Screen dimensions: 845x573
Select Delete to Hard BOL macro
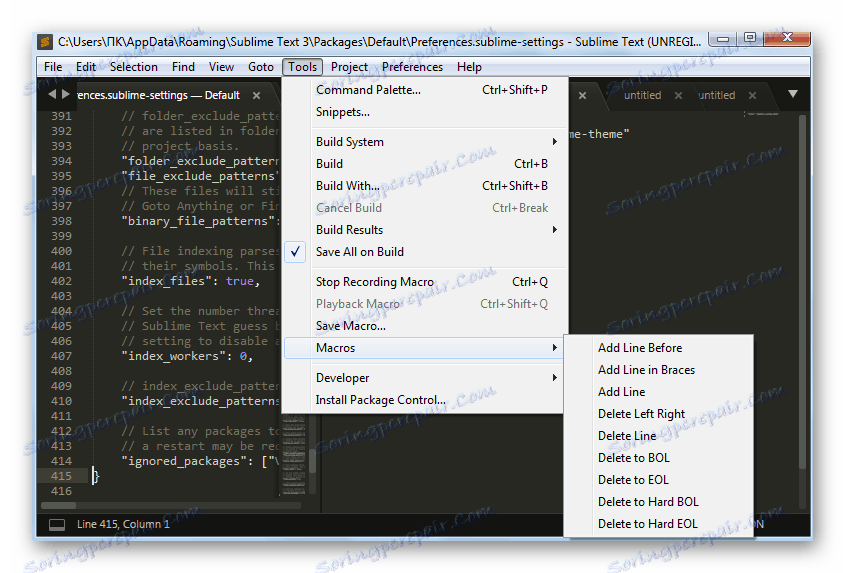click(659, 502)
